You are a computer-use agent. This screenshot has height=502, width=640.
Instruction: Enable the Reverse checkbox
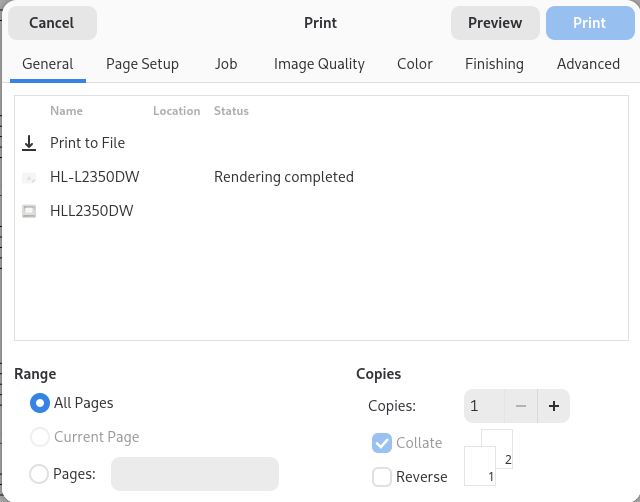(x=382, y=477)
